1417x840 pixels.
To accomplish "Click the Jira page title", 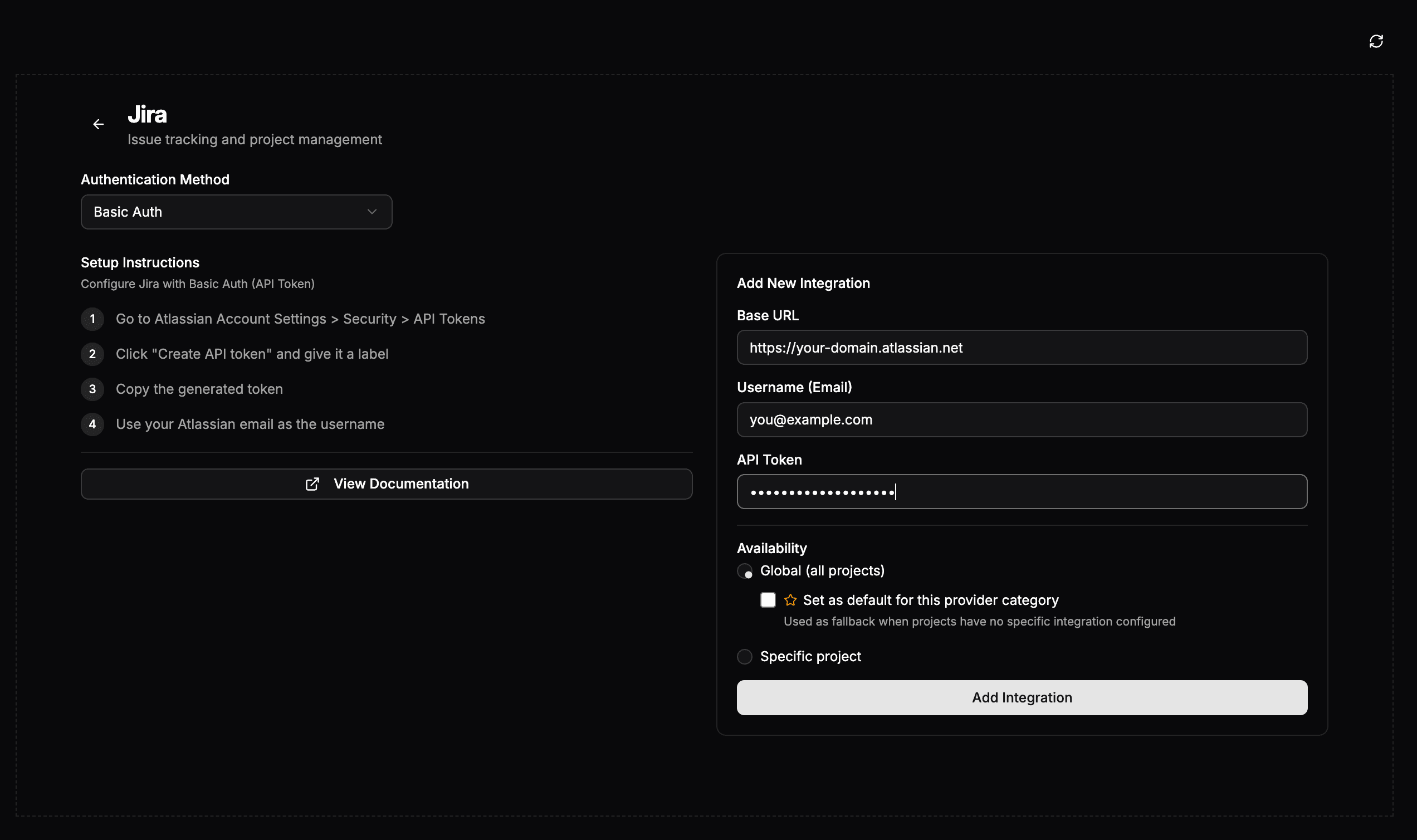I will pos(147,115).
